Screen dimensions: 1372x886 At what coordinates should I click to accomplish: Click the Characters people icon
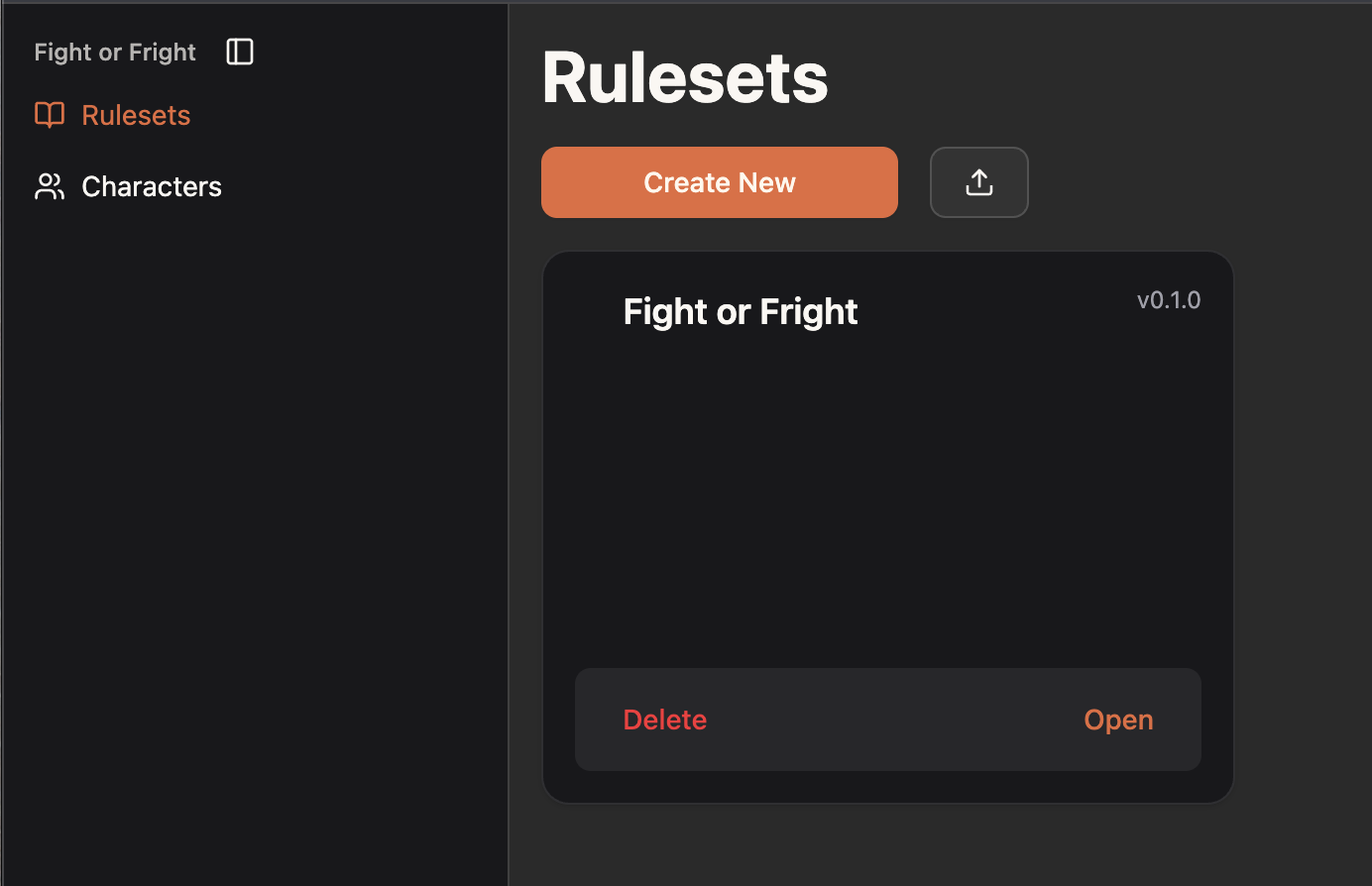(50, 186)
